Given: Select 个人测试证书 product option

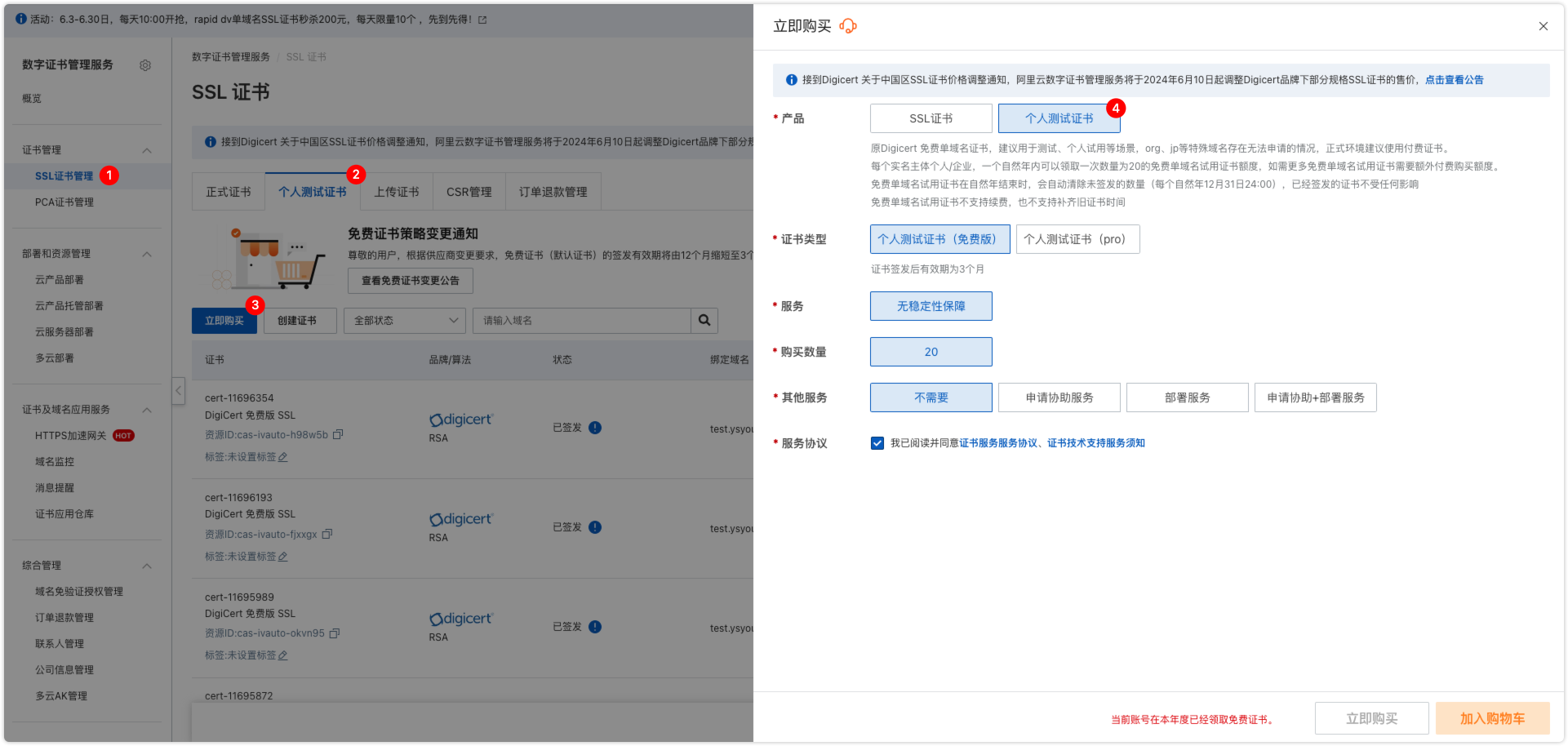Looking at the screenshot, I should tap(1059, 118).
